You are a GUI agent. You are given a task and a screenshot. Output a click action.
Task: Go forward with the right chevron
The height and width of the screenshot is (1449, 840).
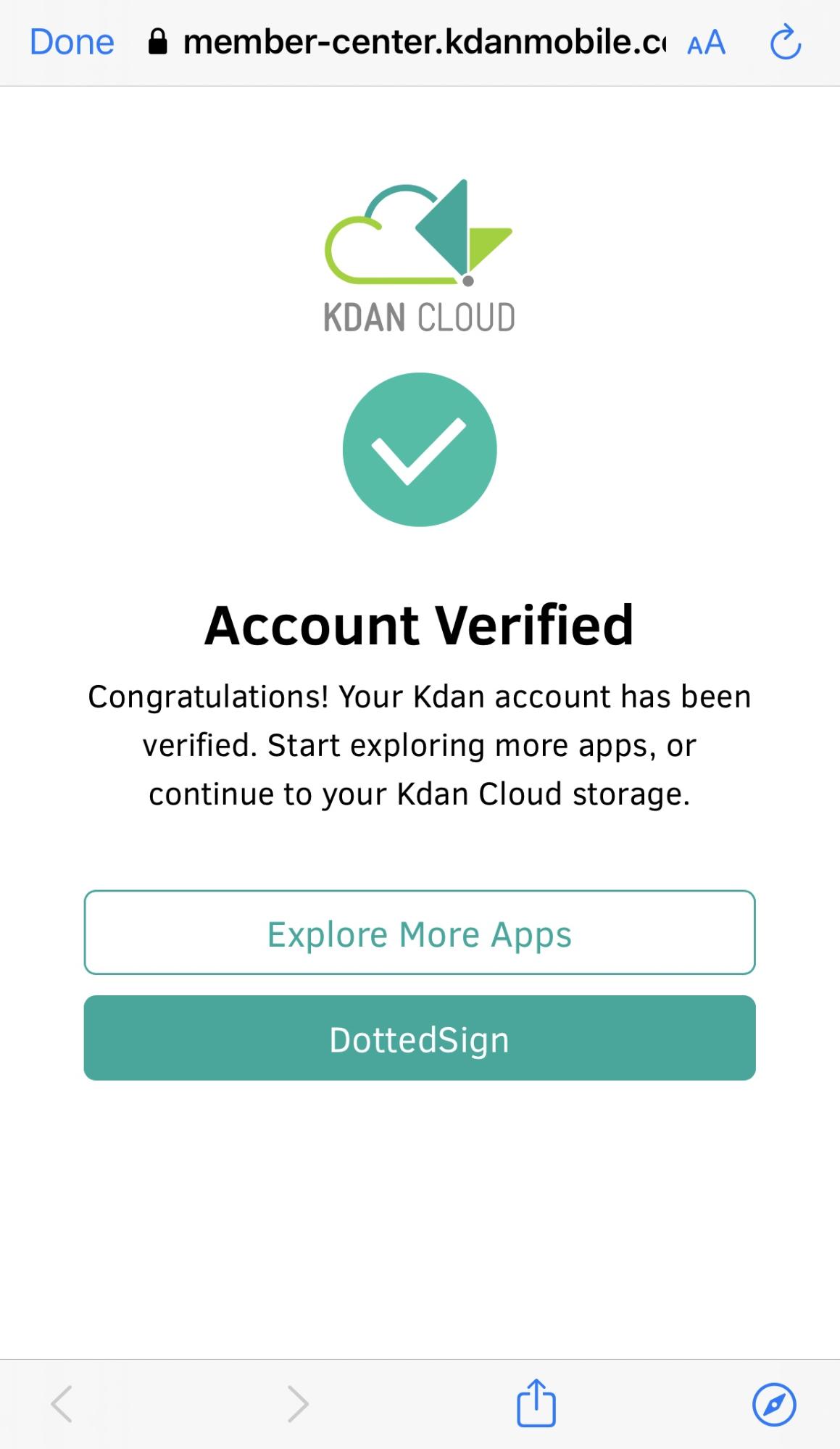coord(298,1404)
